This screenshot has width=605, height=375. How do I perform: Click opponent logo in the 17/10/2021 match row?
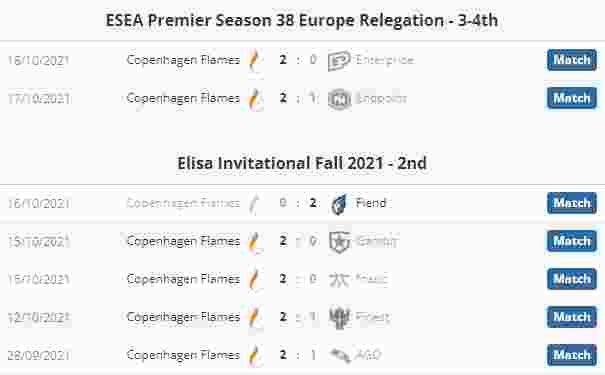(x=340, y=99)
